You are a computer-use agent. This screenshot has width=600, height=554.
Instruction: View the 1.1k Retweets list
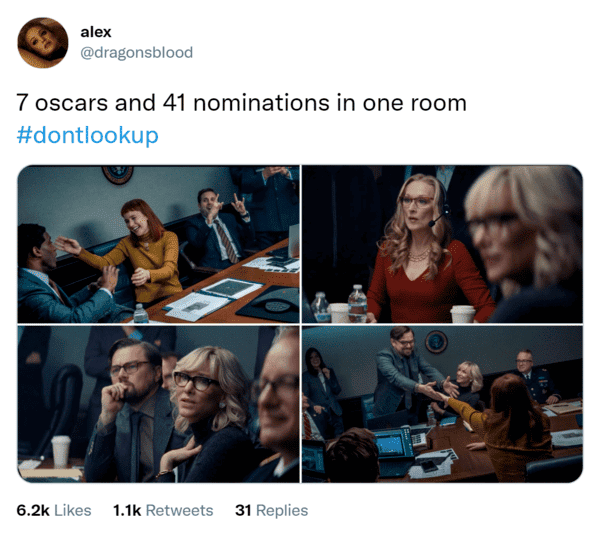(x=163, y=510)
